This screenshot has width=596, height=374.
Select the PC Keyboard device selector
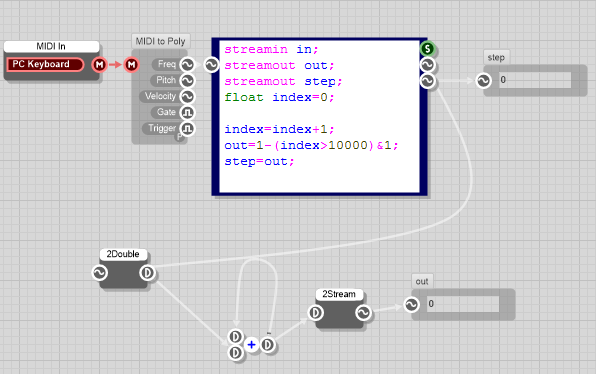click(x=45, y=64)
